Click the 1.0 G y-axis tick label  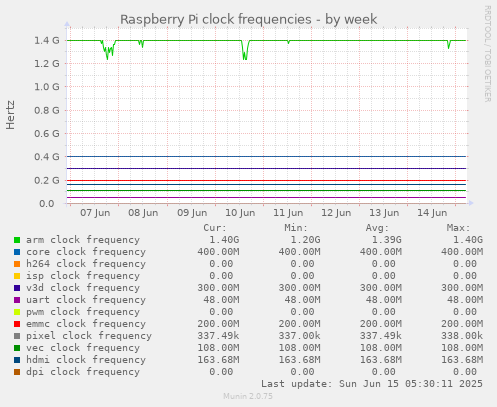47,87
